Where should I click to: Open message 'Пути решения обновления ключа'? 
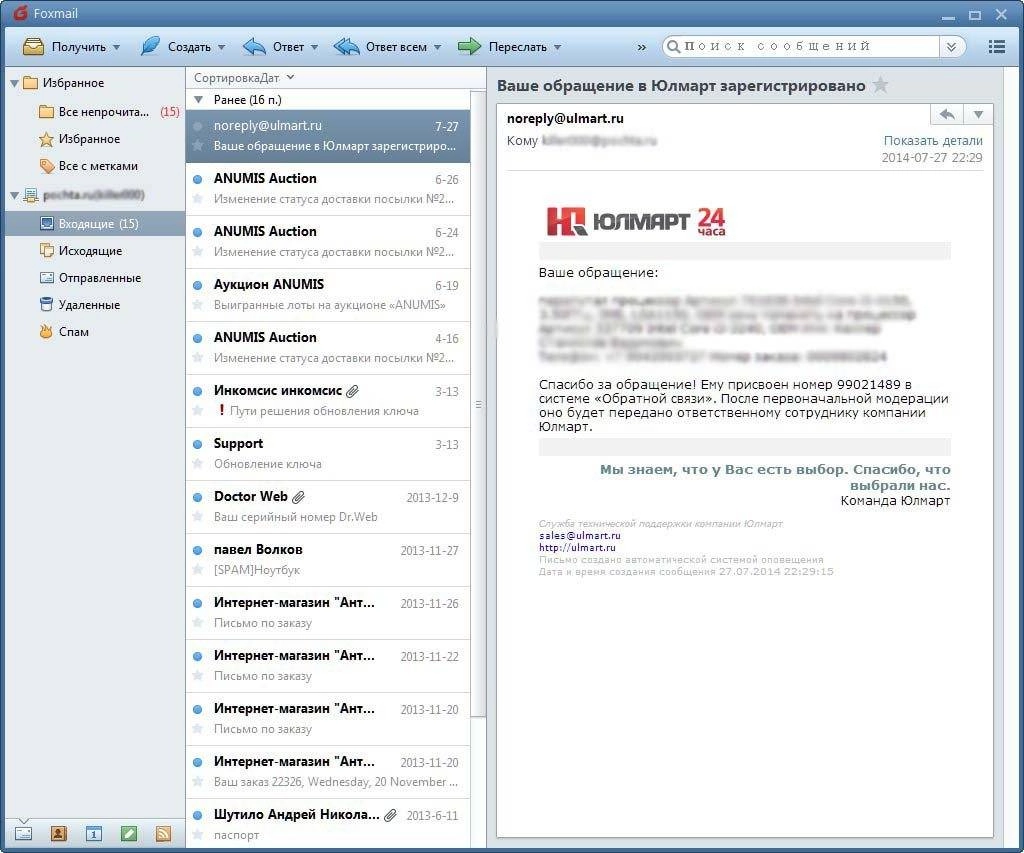[328, 401]
